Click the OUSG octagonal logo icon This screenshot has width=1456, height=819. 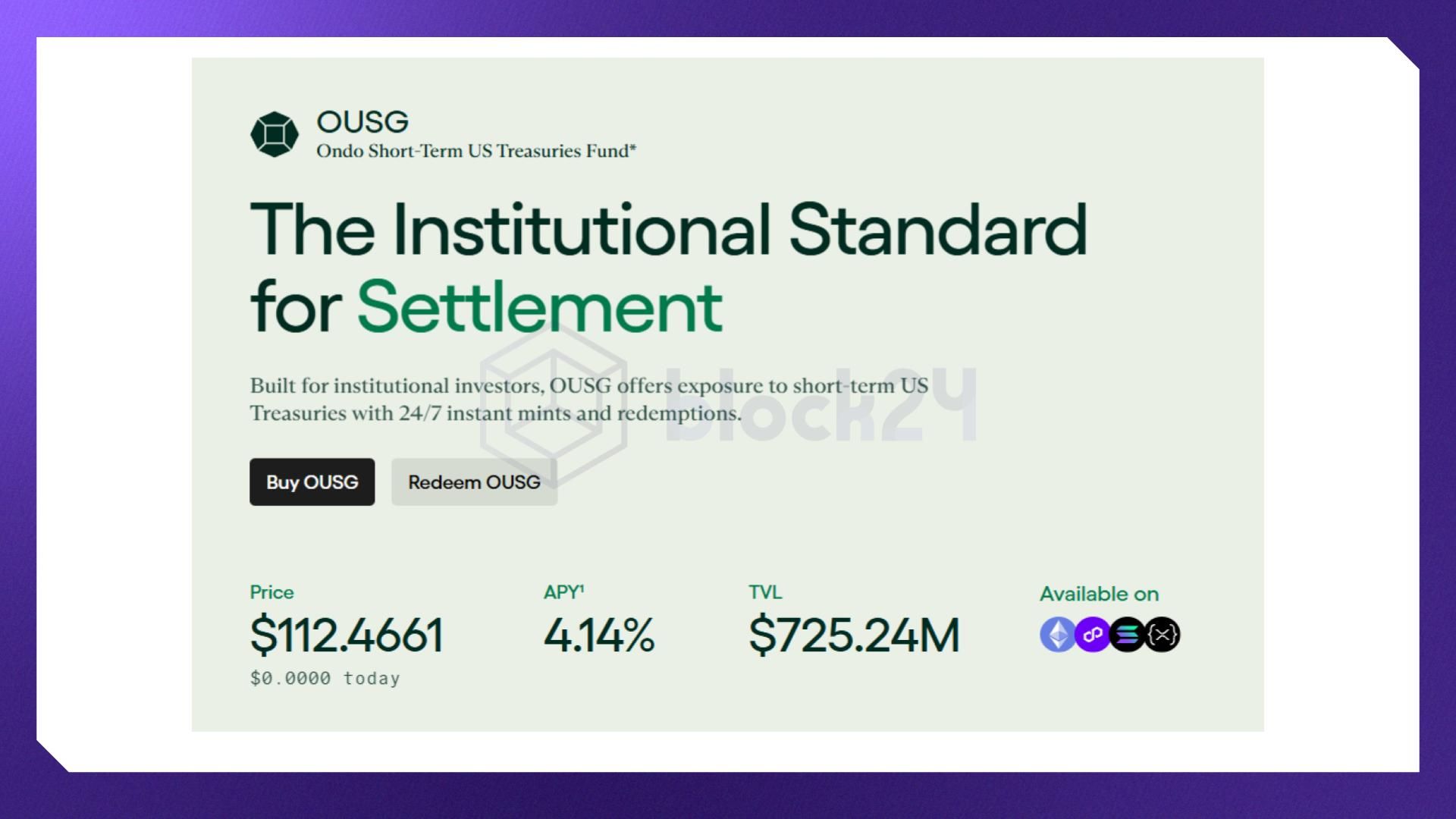pos(275,134)
